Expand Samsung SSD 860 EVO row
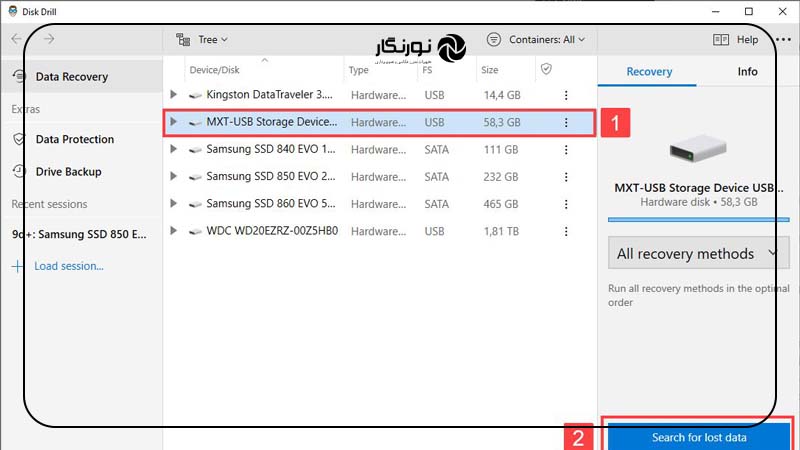 pos(173,203)
